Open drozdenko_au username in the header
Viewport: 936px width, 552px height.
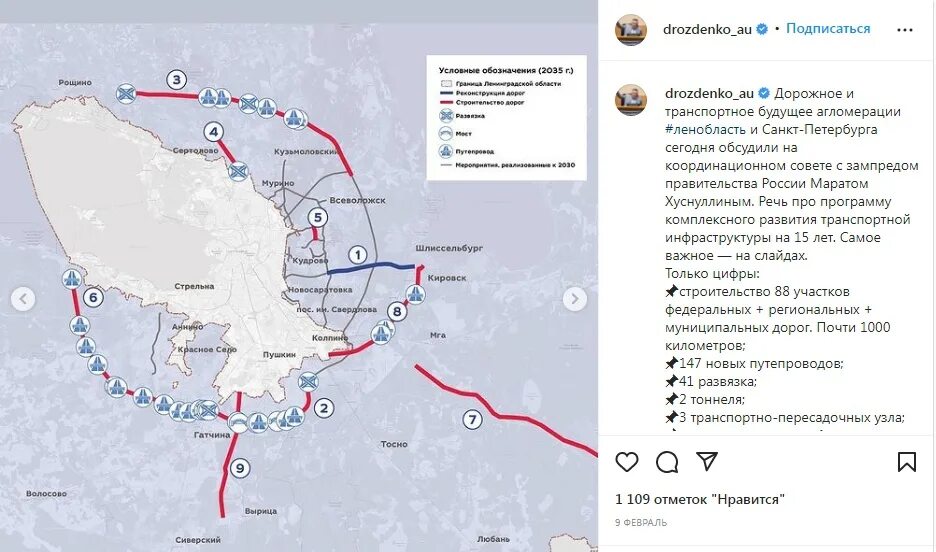coord(707,29)
